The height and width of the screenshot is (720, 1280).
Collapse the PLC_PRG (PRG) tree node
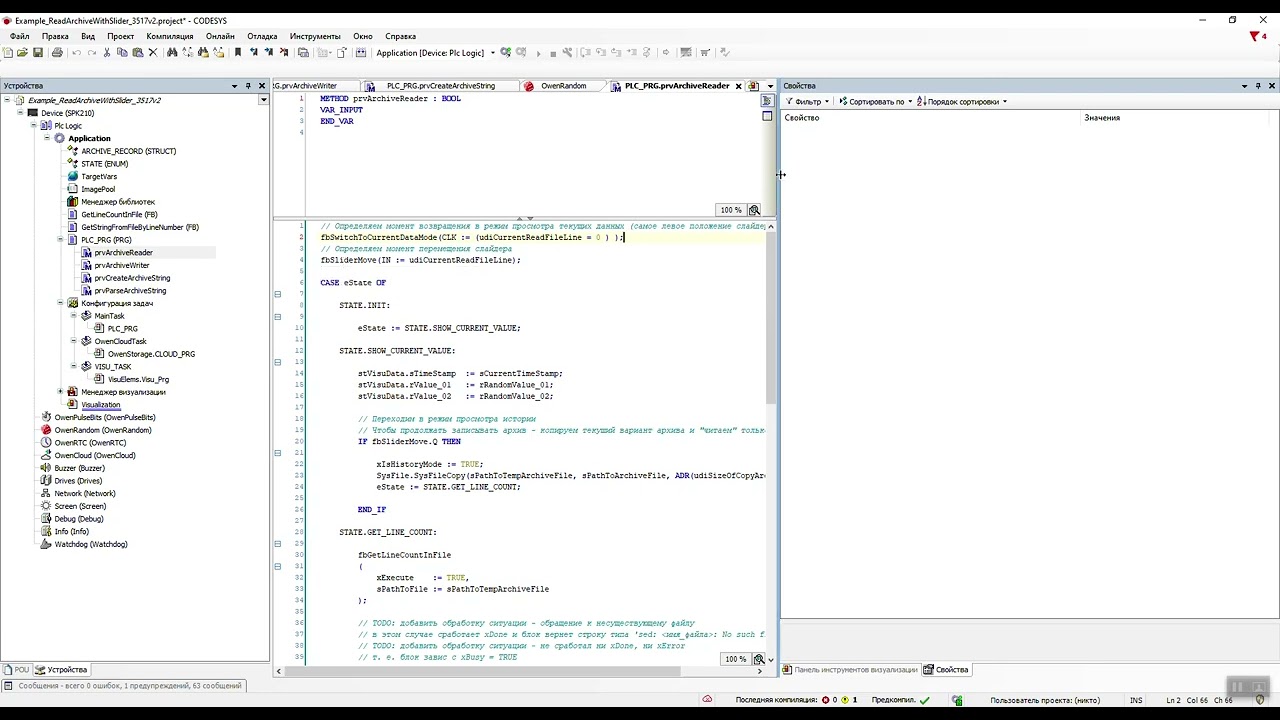pos(60,240)
